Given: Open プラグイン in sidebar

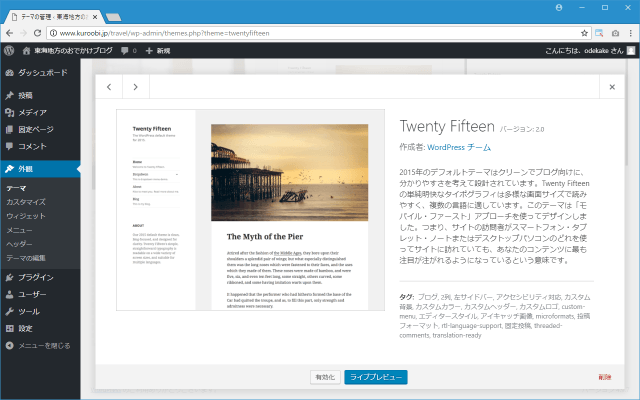Looking at the screenshot, I should pos(40,278).
